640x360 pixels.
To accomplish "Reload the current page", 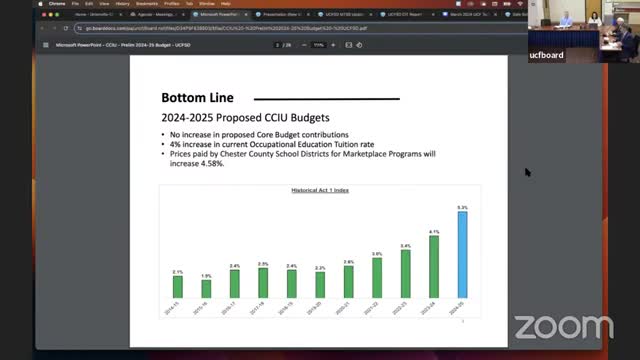I will point(66,28).
